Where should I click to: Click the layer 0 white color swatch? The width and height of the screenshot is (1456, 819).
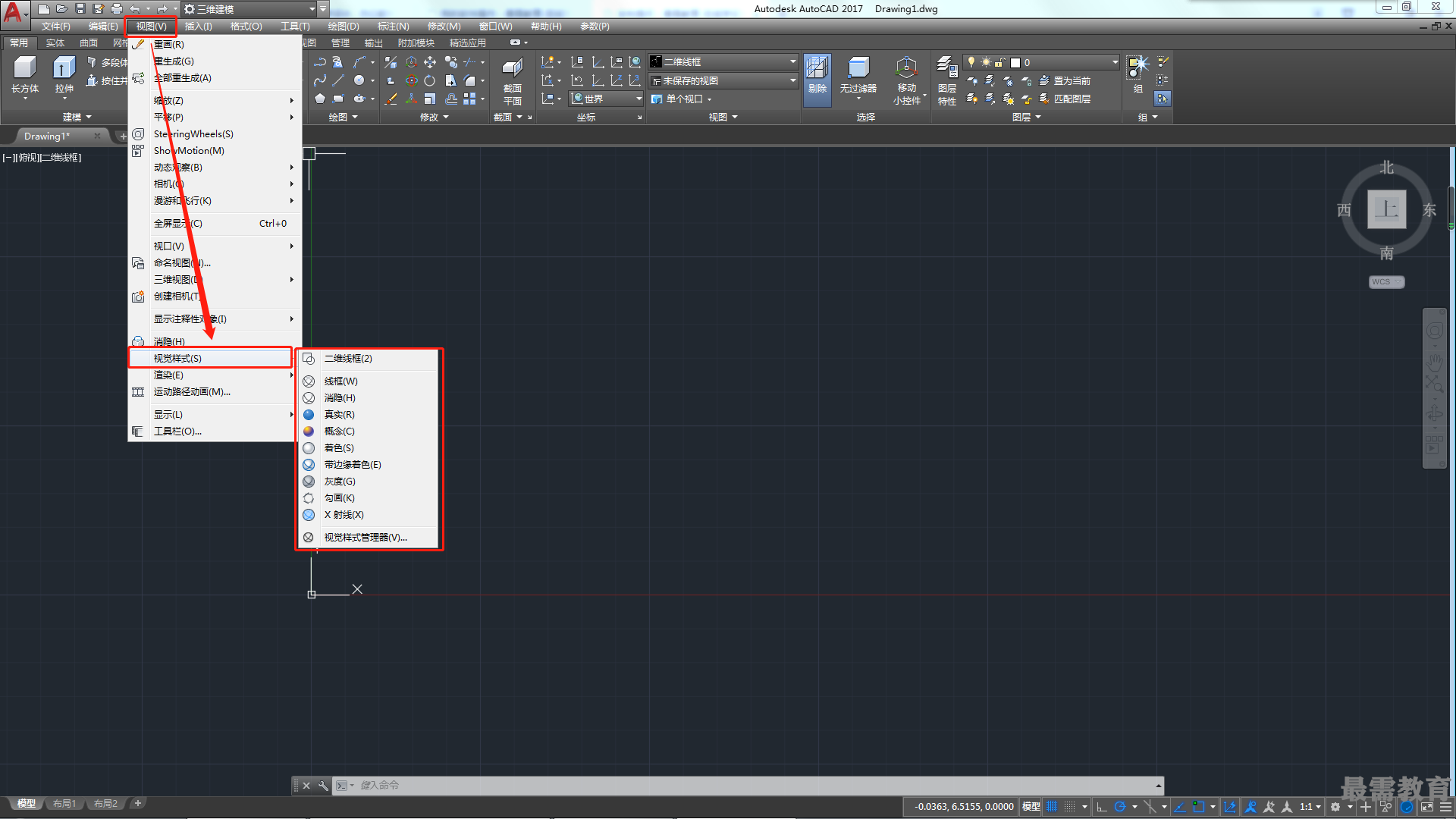click(x=1015, y=62)
